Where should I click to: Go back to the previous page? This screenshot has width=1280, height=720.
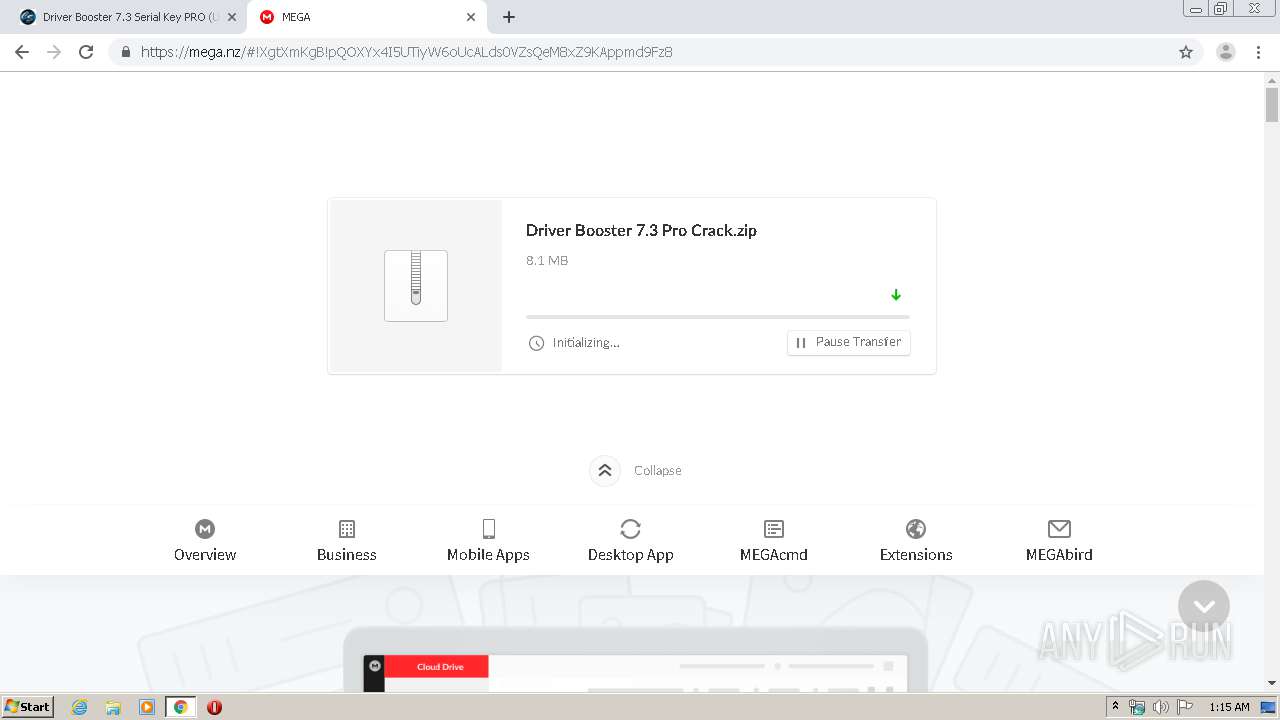pyautogui.click(x=22, y=52)
